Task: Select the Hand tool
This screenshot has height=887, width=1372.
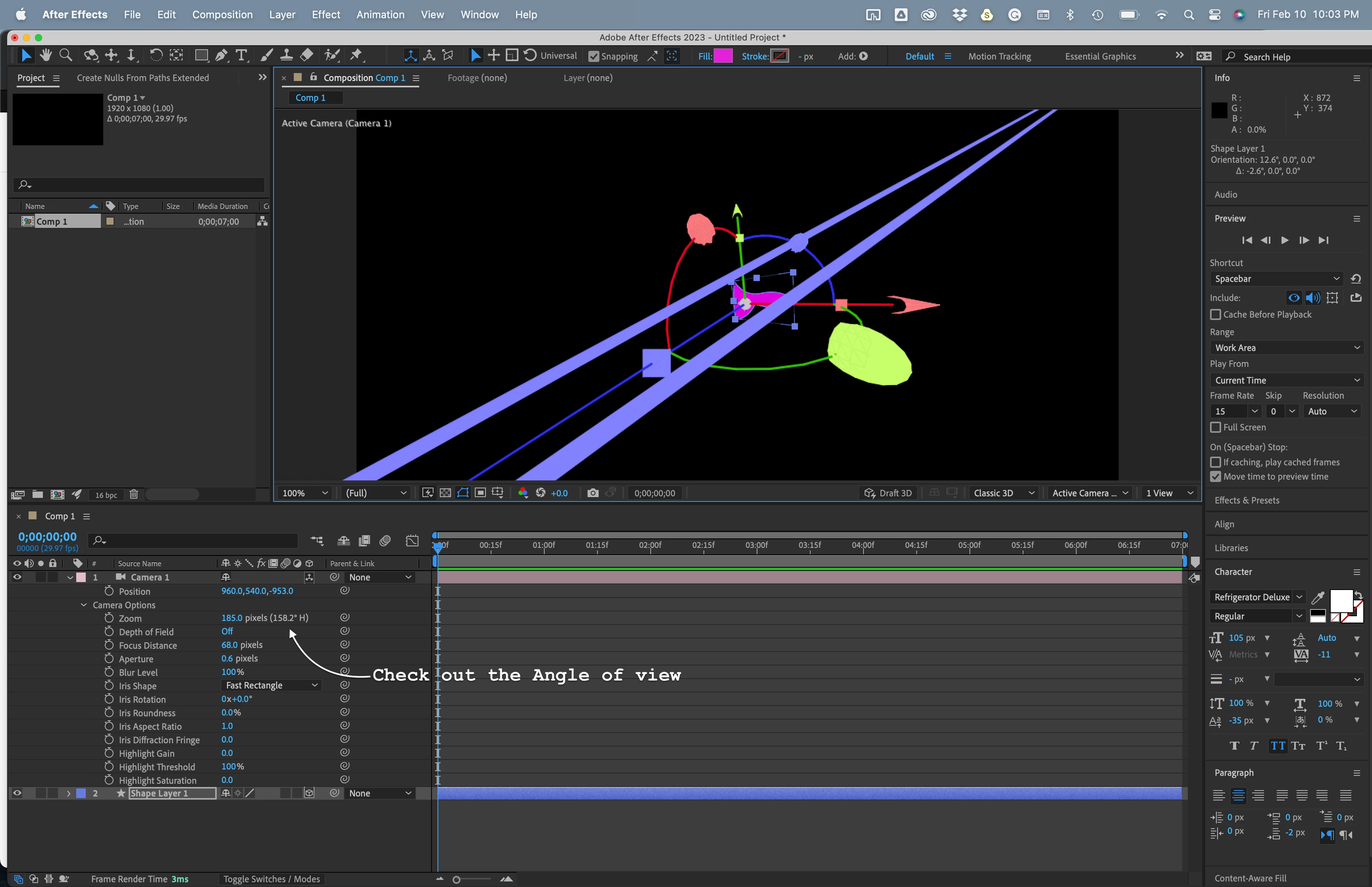Action: point(46,55)
